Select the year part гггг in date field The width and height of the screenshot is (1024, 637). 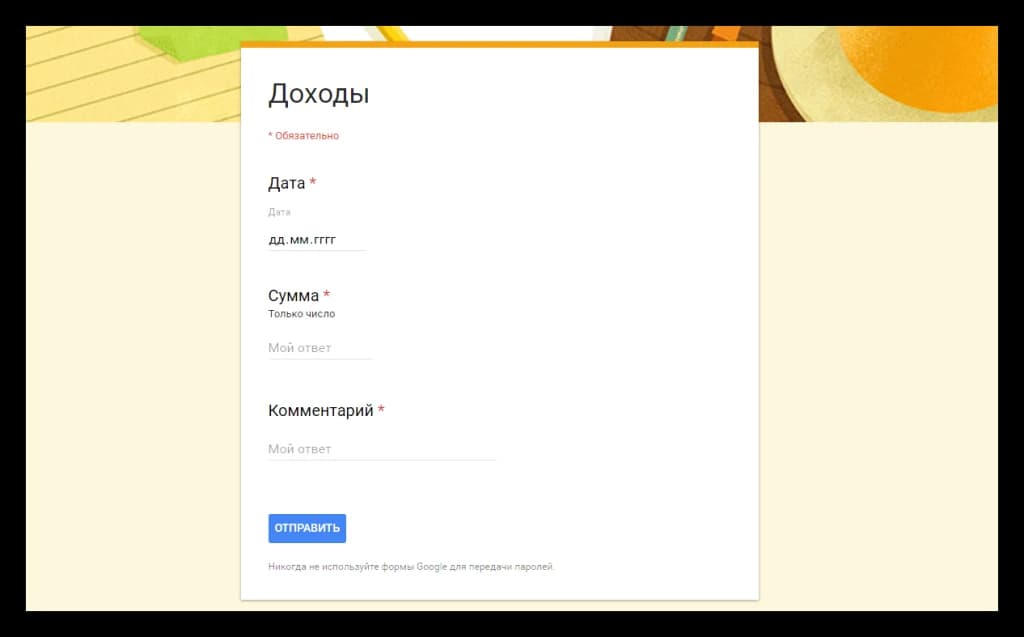[324, 240]
